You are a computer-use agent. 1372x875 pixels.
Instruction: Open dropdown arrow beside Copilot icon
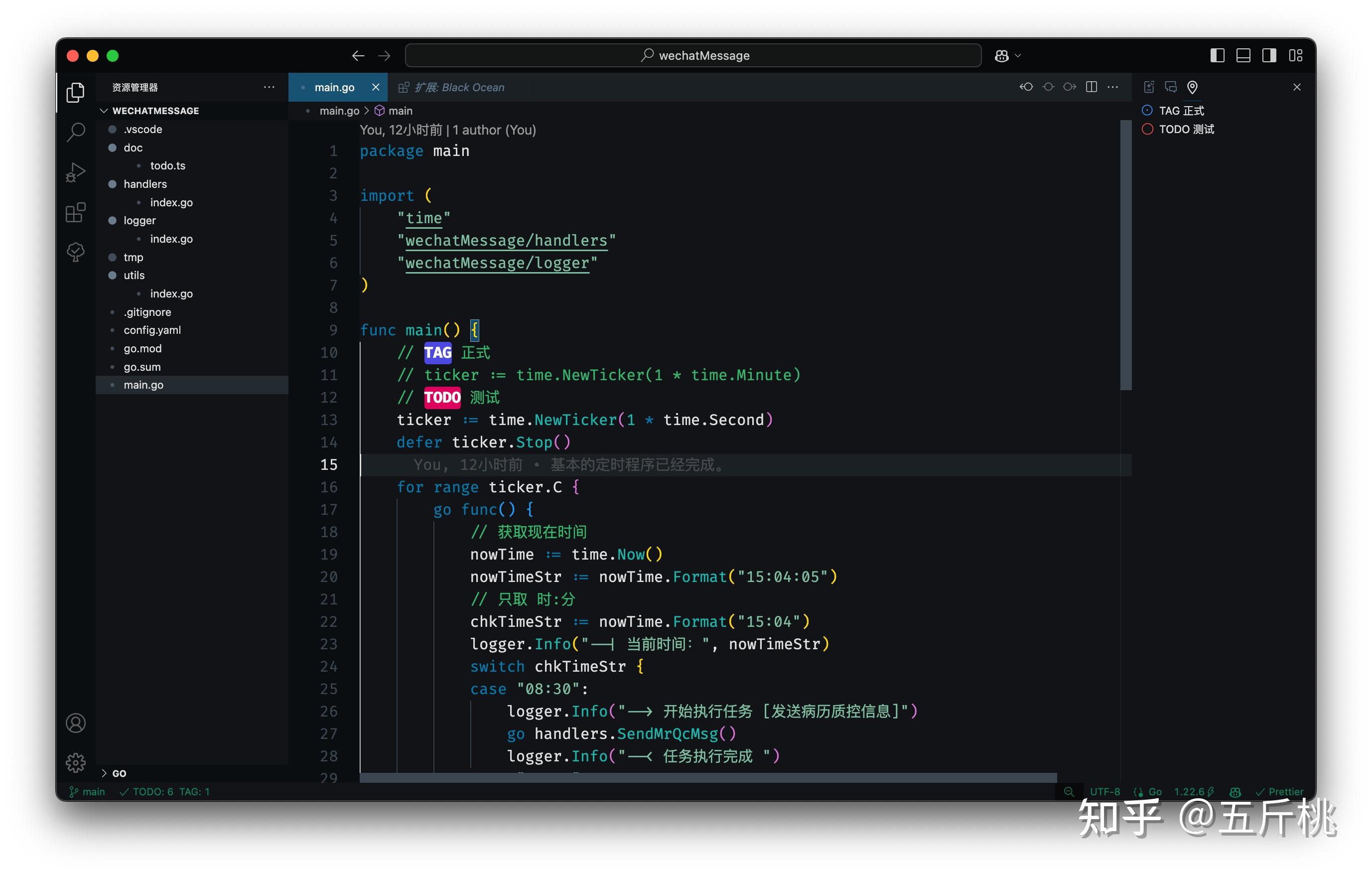[x=1018, y=56]
